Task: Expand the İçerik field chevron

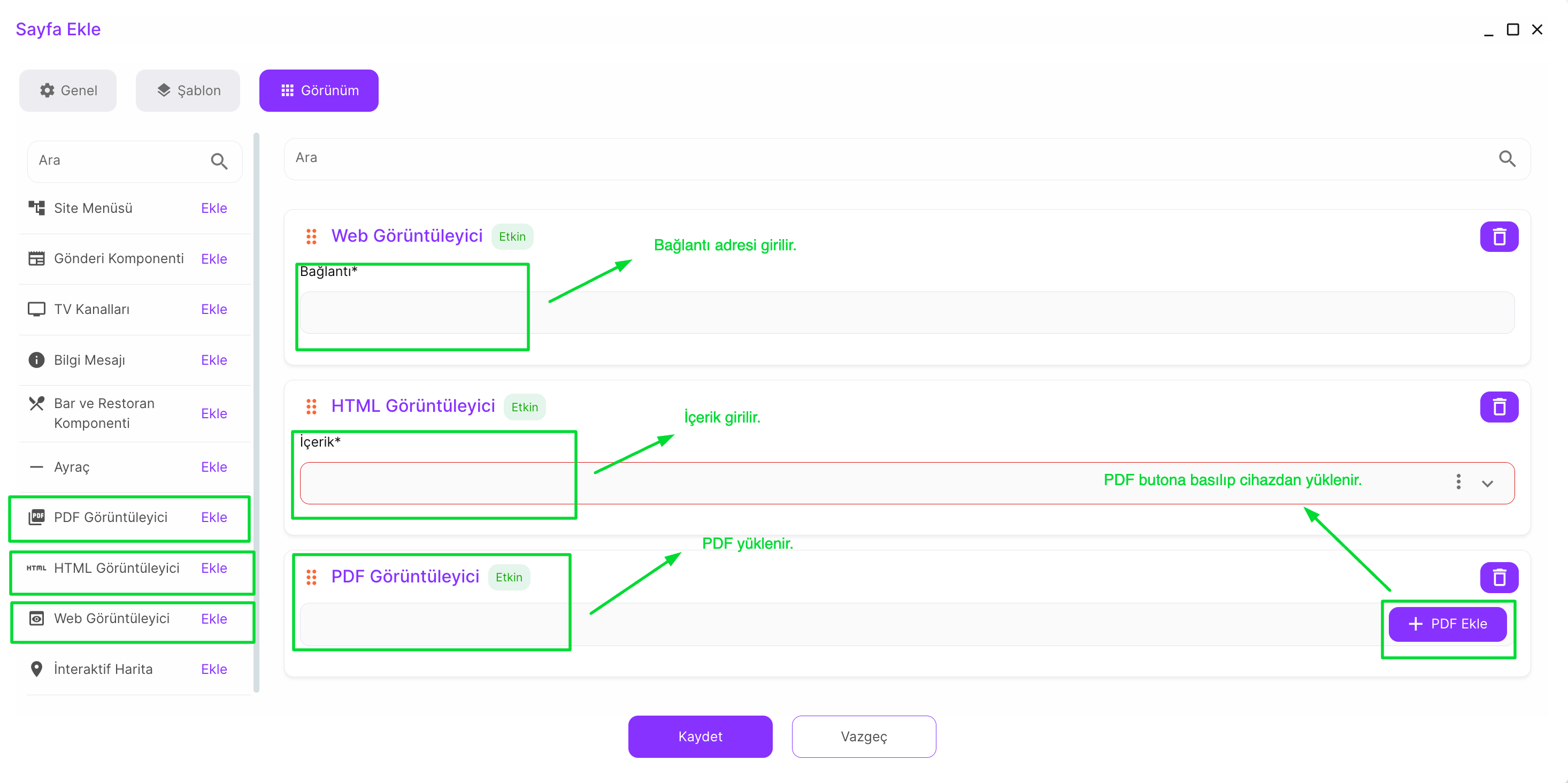Action: [1487, 483]
